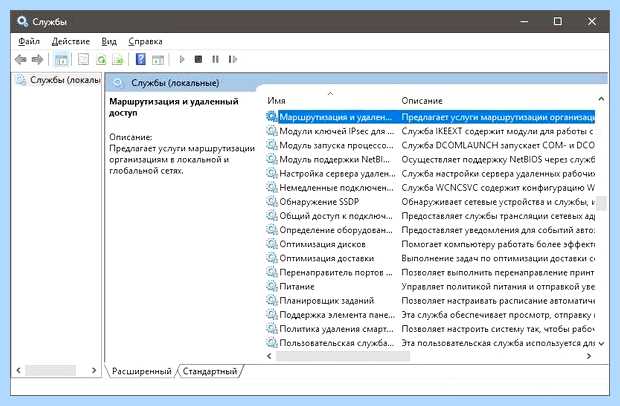Start the service with the Play icon

[181, 59]
